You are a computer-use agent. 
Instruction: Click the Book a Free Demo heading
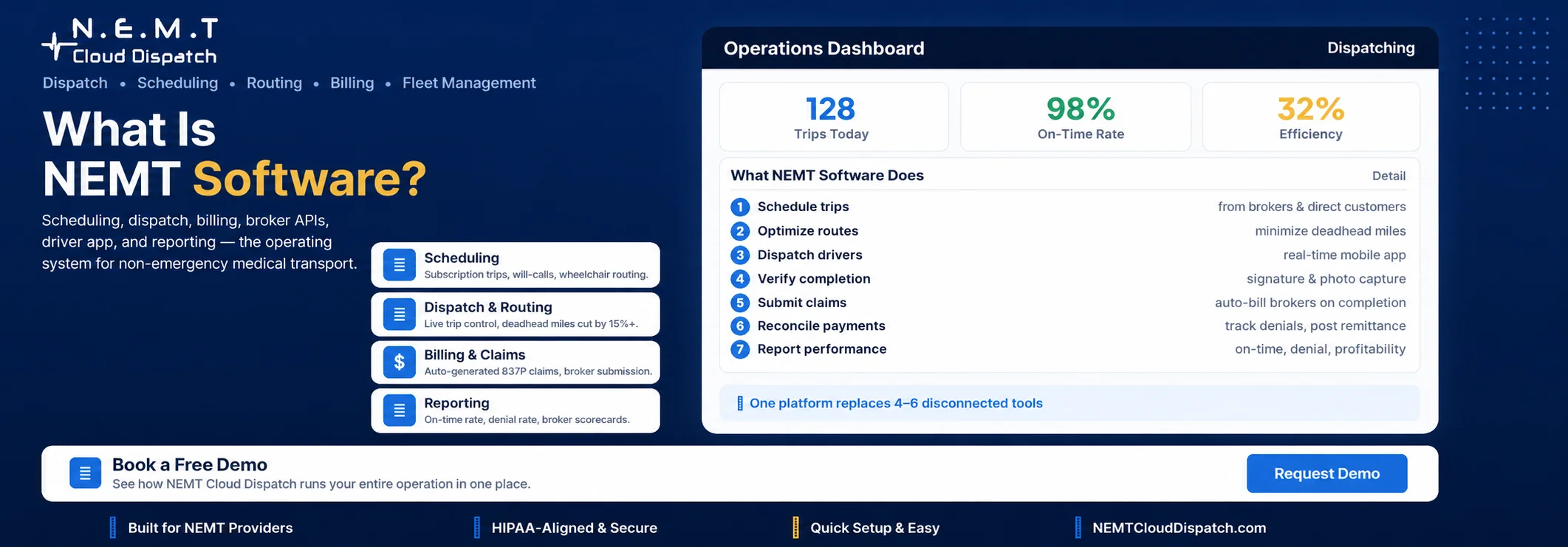(x=189, y=464)
